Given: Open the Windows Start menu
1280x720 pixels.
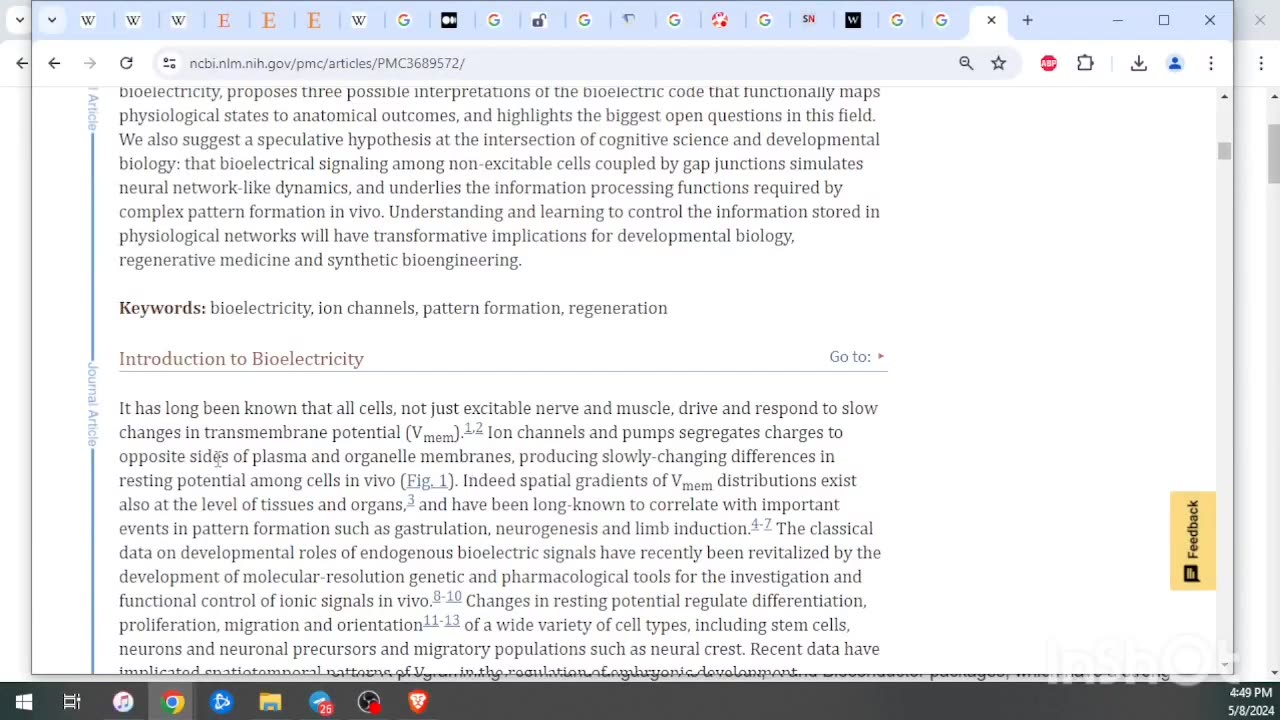Looking at the screenshot, I should pos(24,702).
